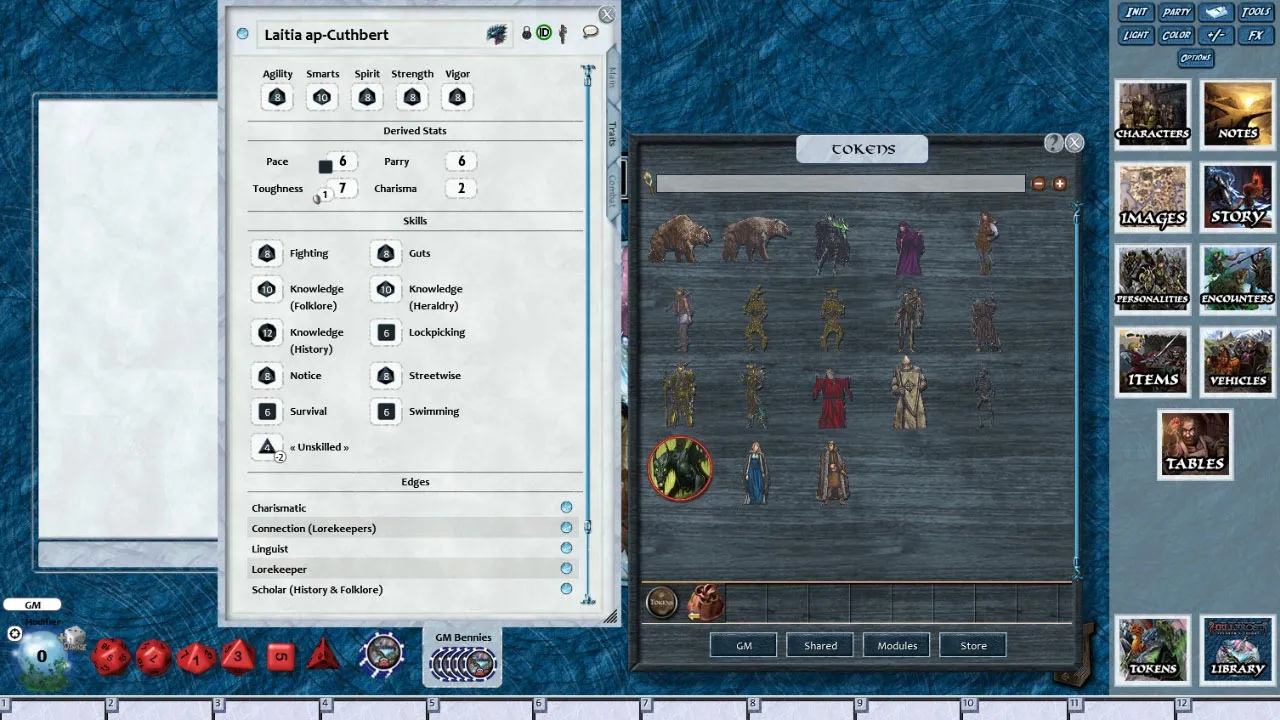Open the Notes sidebar panel

(1238, 114)
